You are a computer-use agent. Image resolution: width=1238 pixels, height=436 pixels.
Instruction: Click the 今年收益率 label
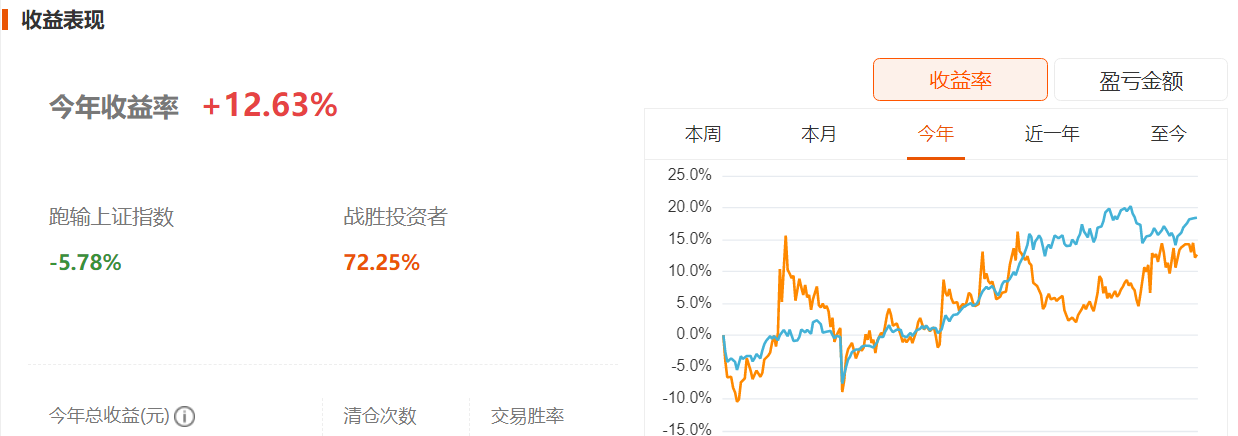point(114,107)
